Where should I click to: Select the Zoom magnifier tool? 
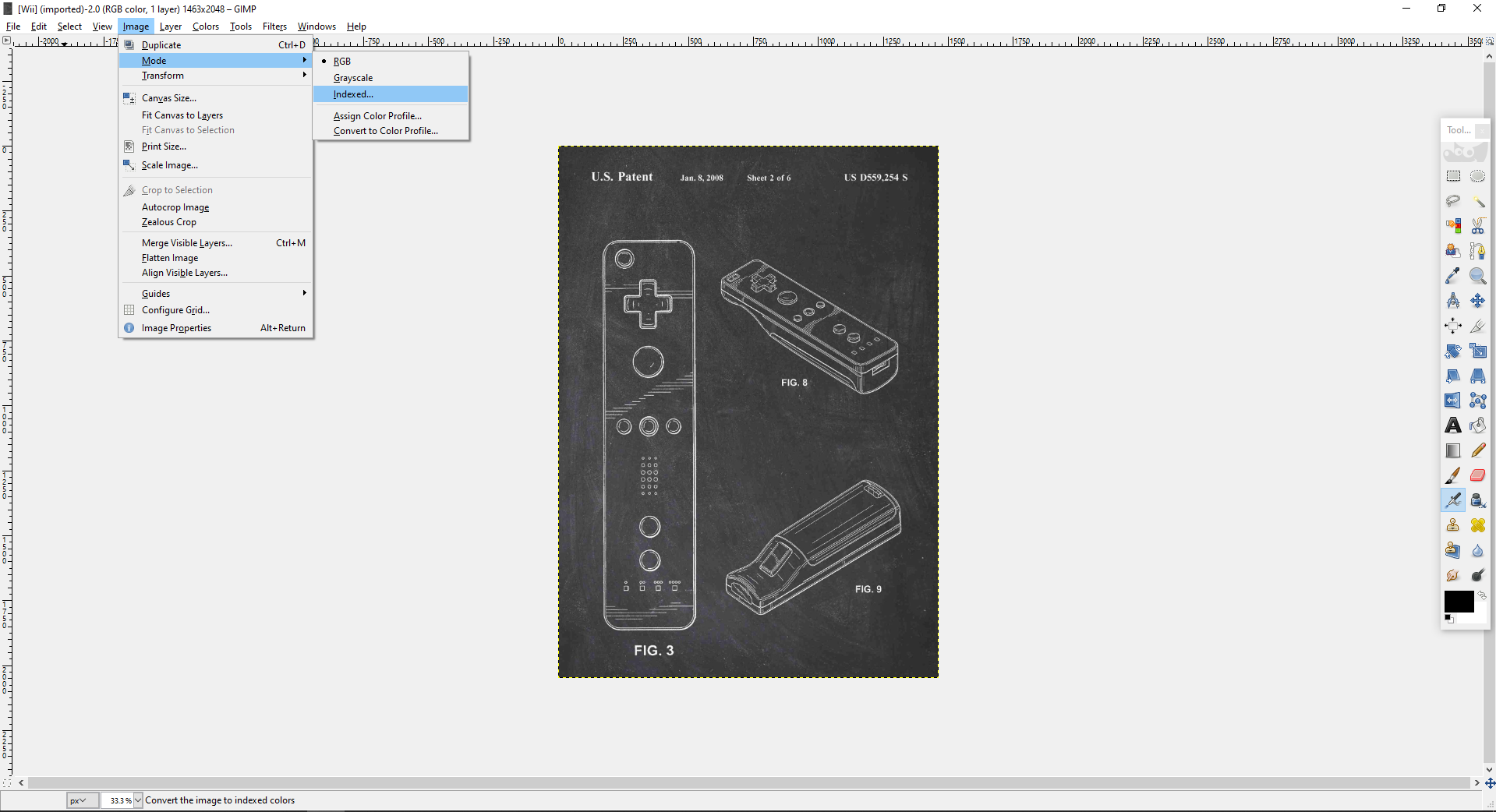pos(1478,275)
